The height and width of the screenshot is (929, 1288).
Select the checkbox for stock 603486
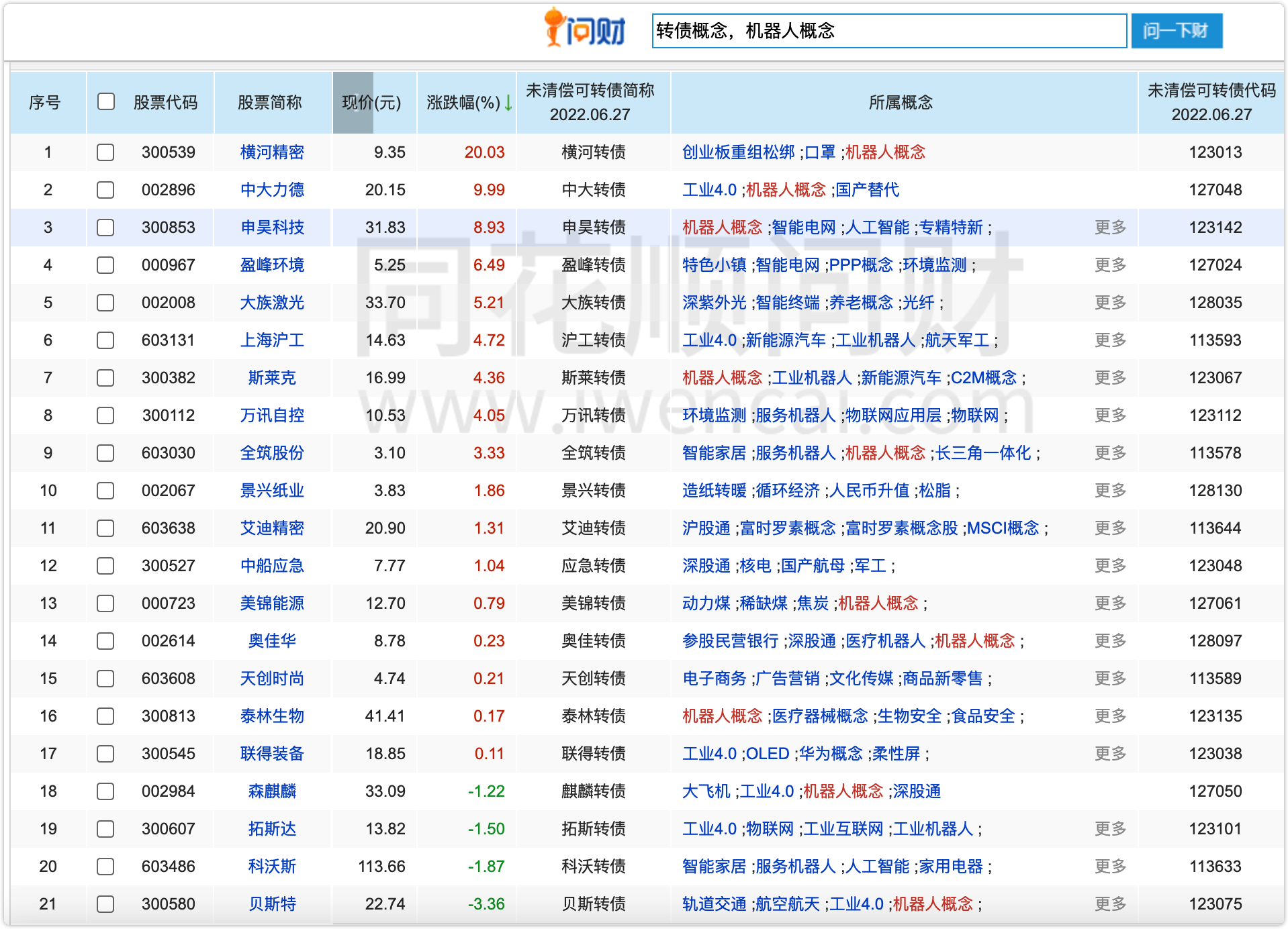coord(105,867)
